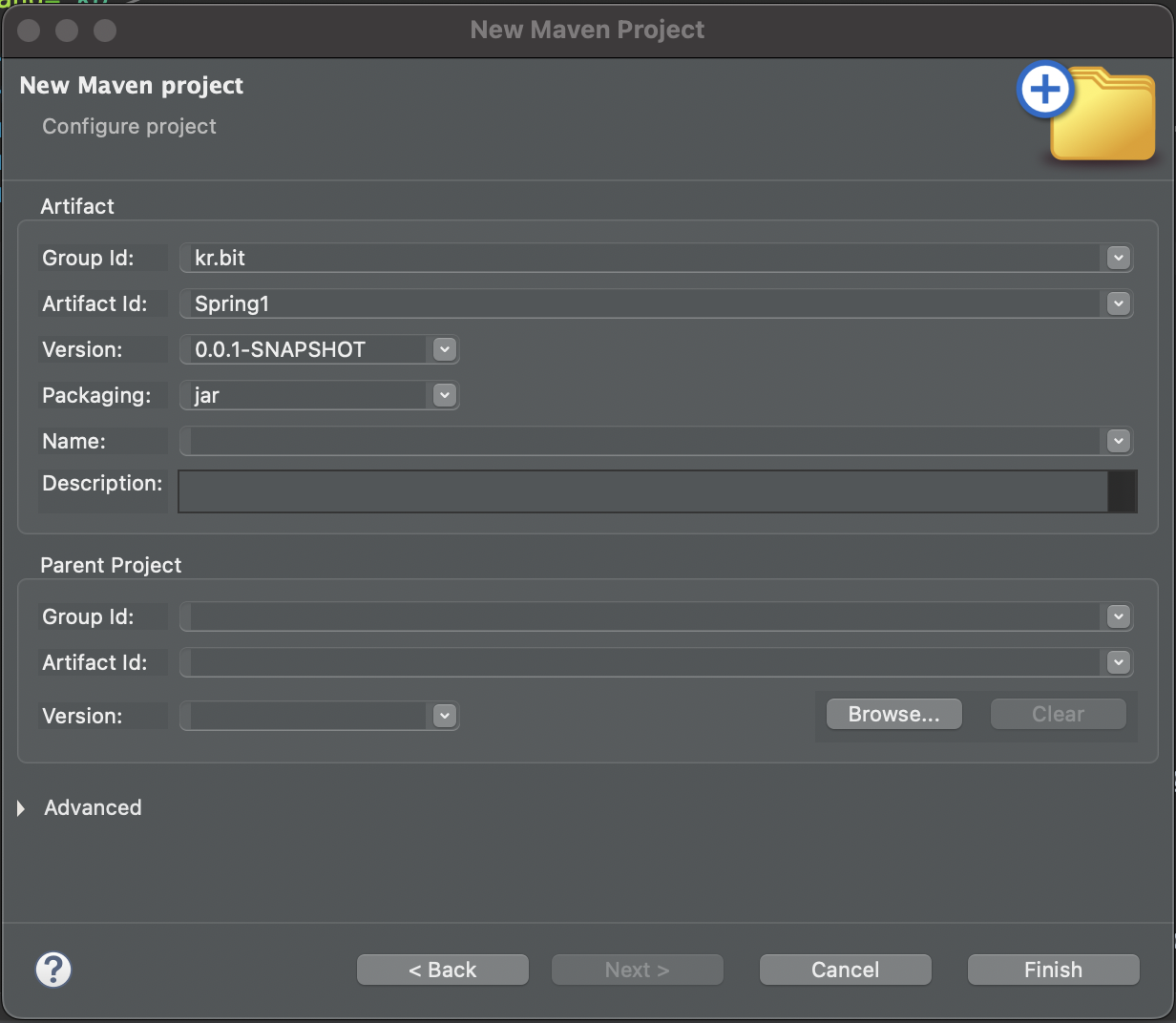Go back with the < Back button
1176x1023 pixels.
tap(443, 970)
